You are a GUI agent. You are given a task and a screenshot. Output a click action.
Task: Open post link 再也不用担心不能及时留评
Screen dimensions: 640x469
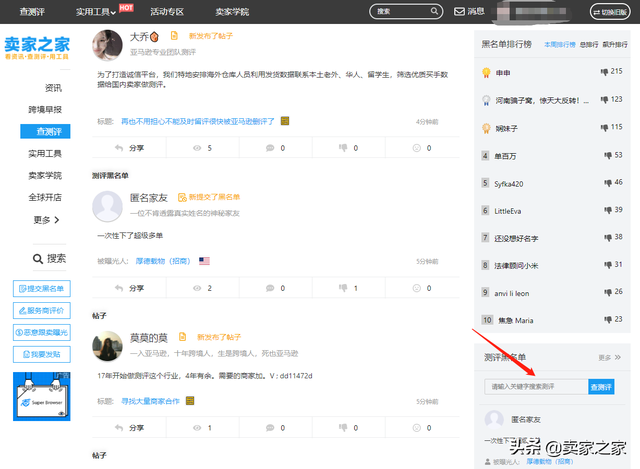(198, 121)
